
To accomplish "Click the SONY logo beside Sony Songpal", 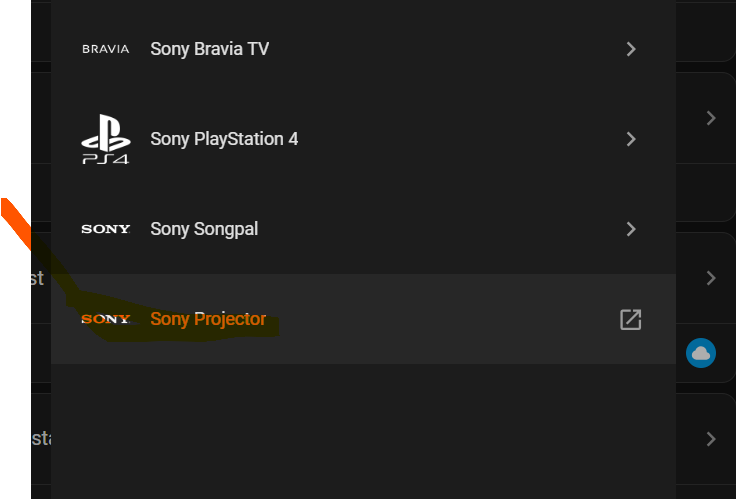I will pyautogui.click(x=105, y=229).
